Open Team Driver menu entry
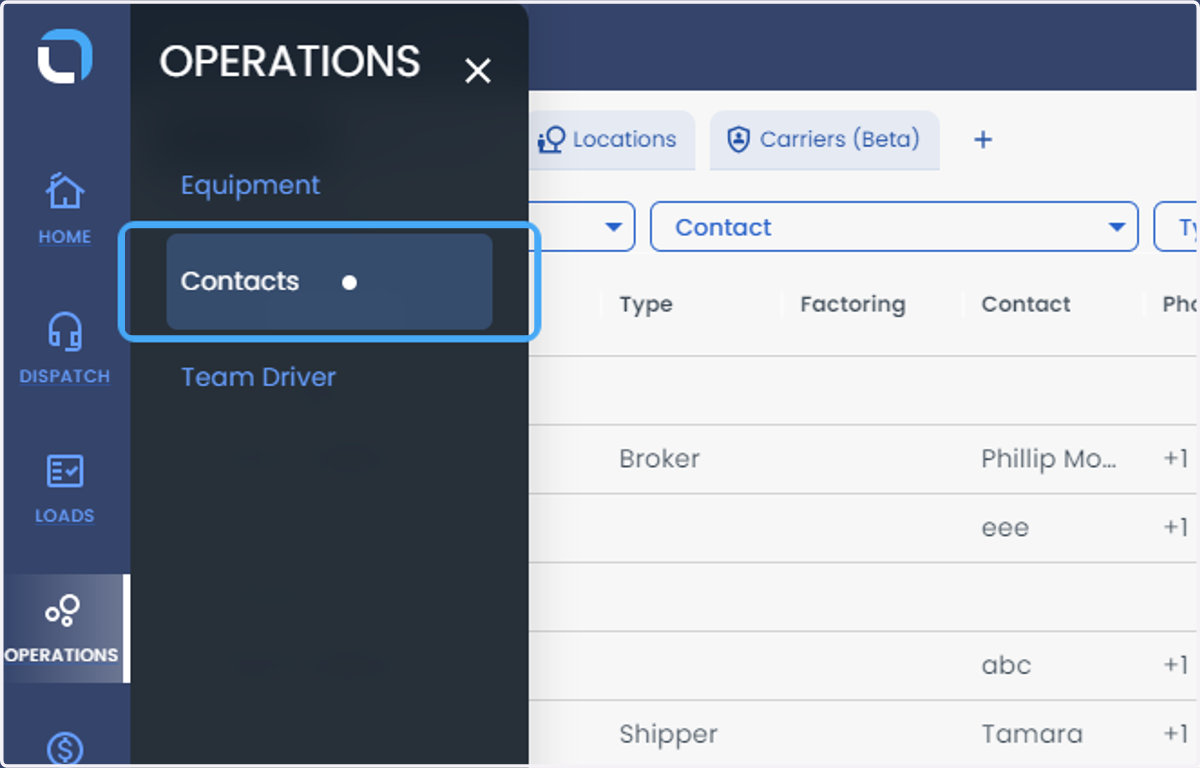Viewport: 1200px width, 768px height. point(258,377)
